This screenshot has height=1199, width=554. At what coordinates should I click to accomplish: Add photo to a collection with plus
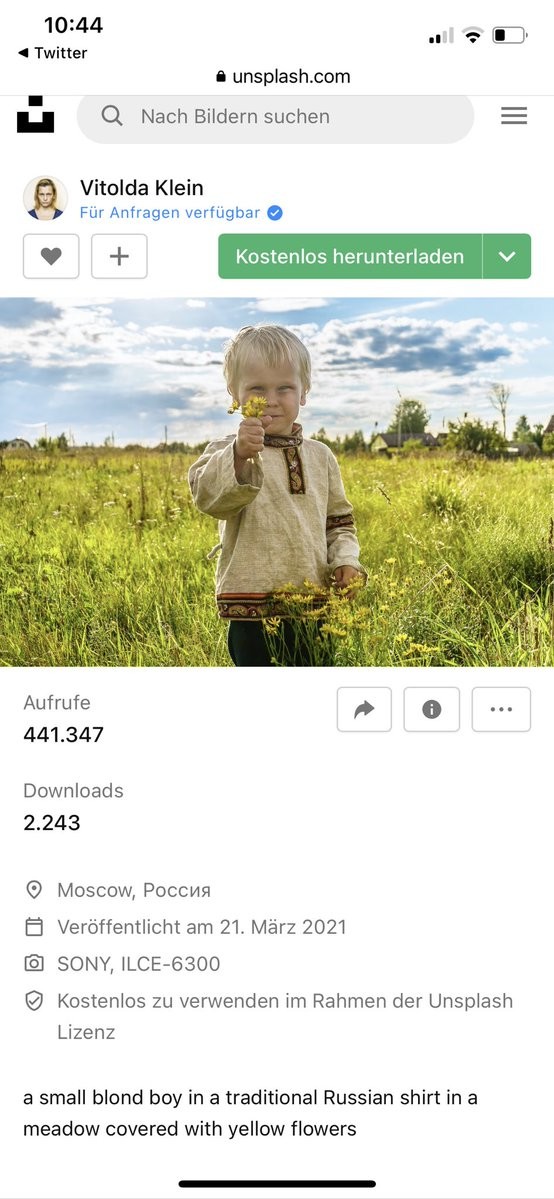click(119, 256)
